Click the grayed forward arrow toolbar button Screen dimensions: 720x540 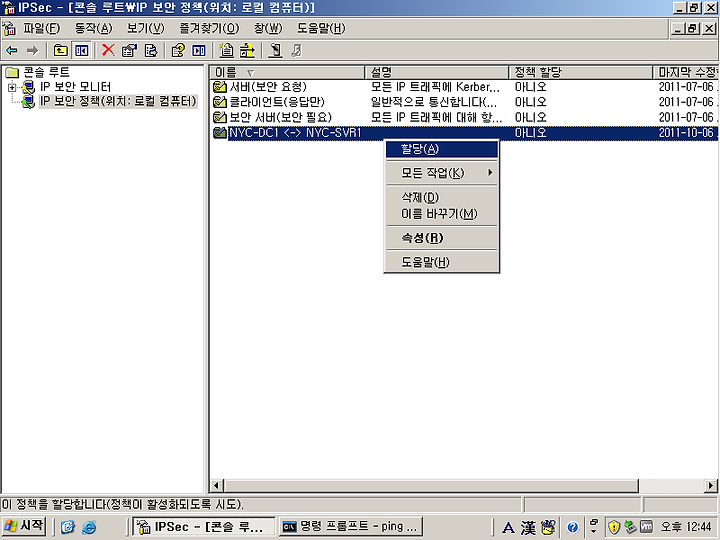click(32, 51)
